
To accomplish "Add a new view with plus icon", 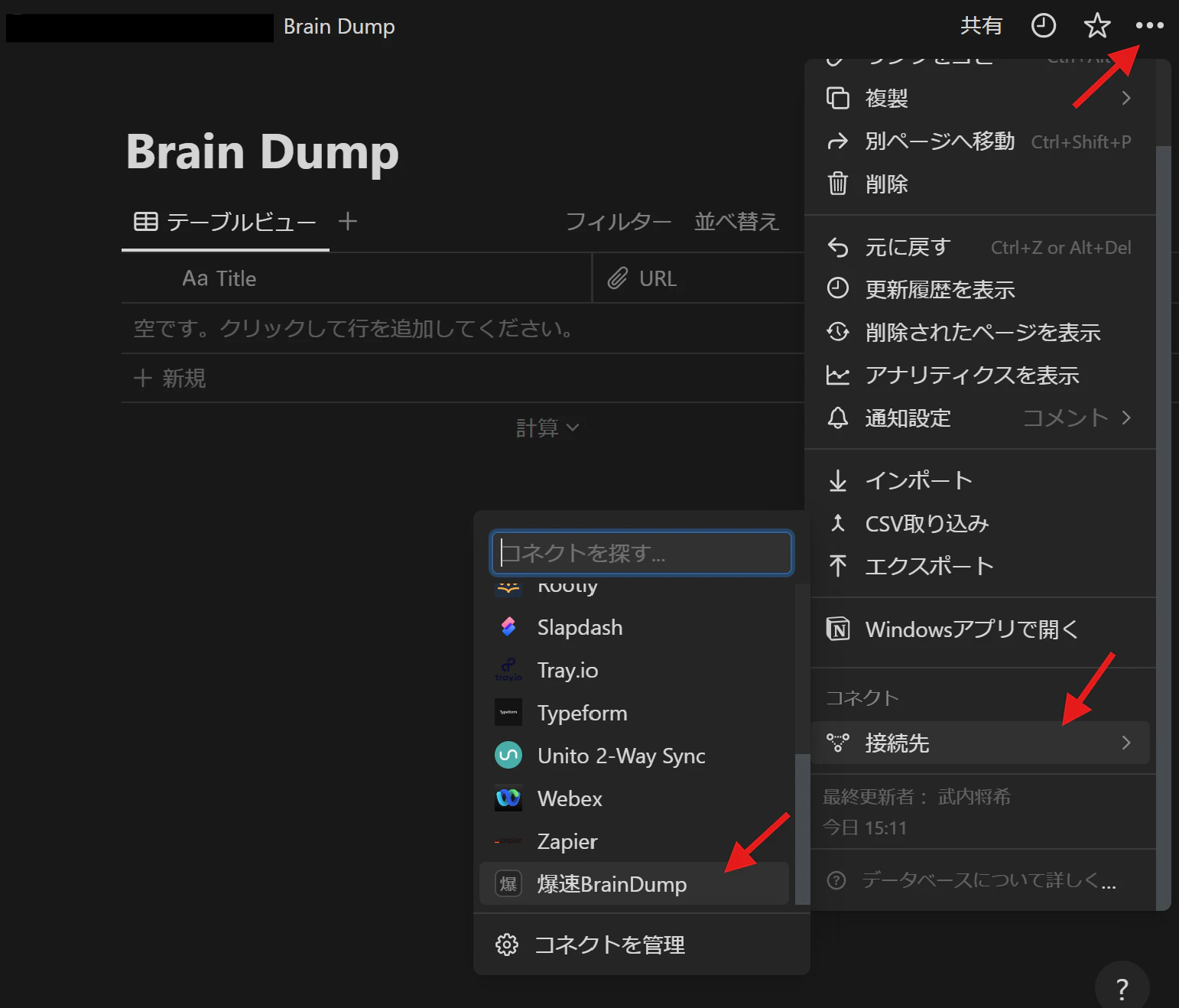I will click(x=348, y=222).
